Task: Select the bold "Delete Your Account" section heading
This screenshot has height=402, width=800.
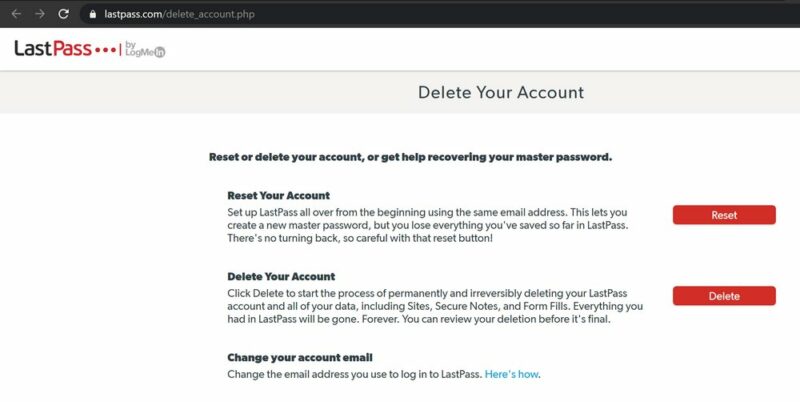Action: tap(281, 276)
